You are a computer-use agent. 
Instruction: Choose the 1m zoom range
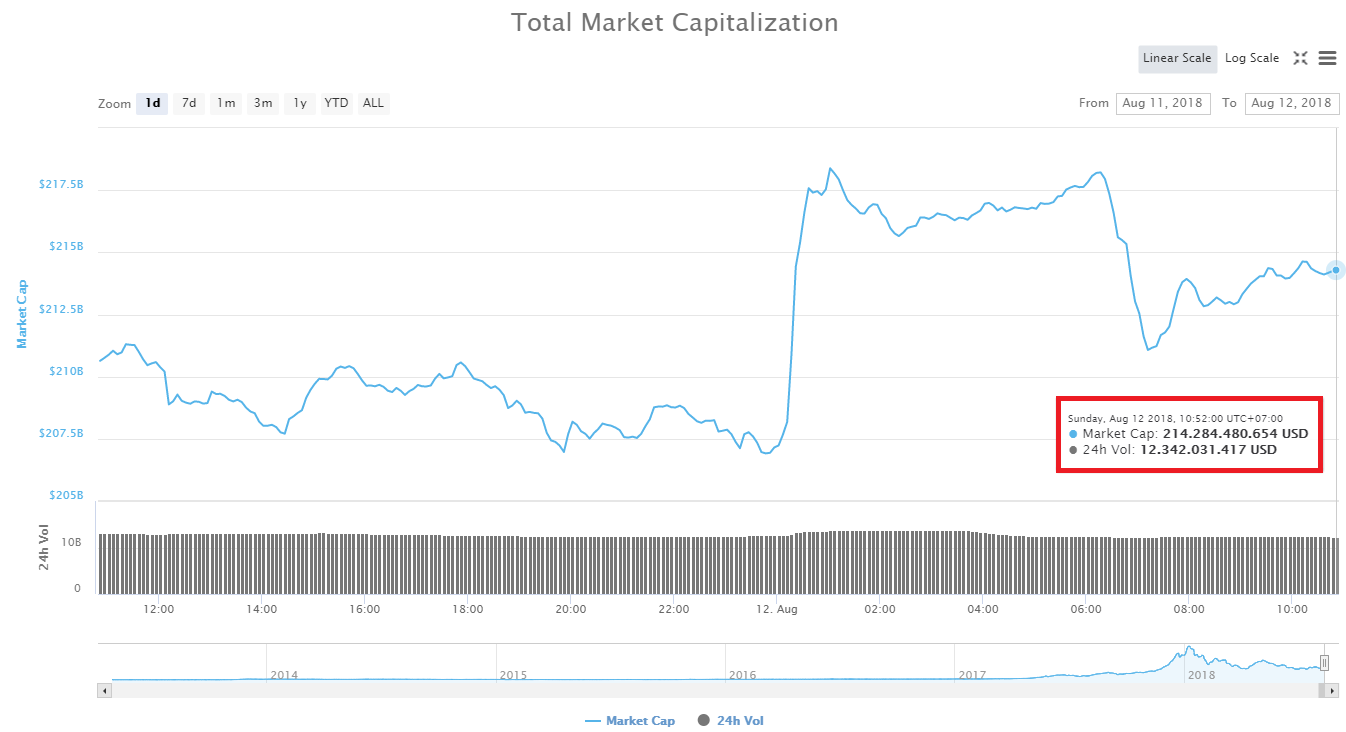[225, 103]
